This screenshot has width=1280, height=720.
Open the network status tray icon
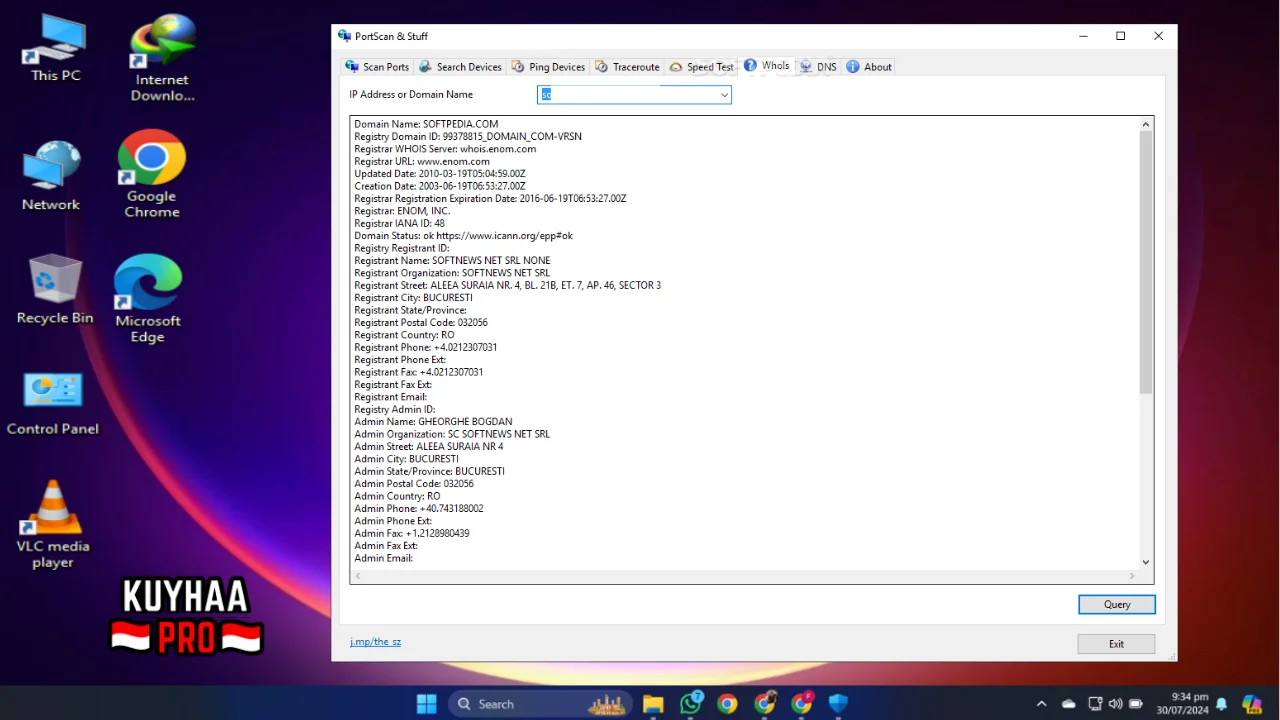coord(1095,704)
